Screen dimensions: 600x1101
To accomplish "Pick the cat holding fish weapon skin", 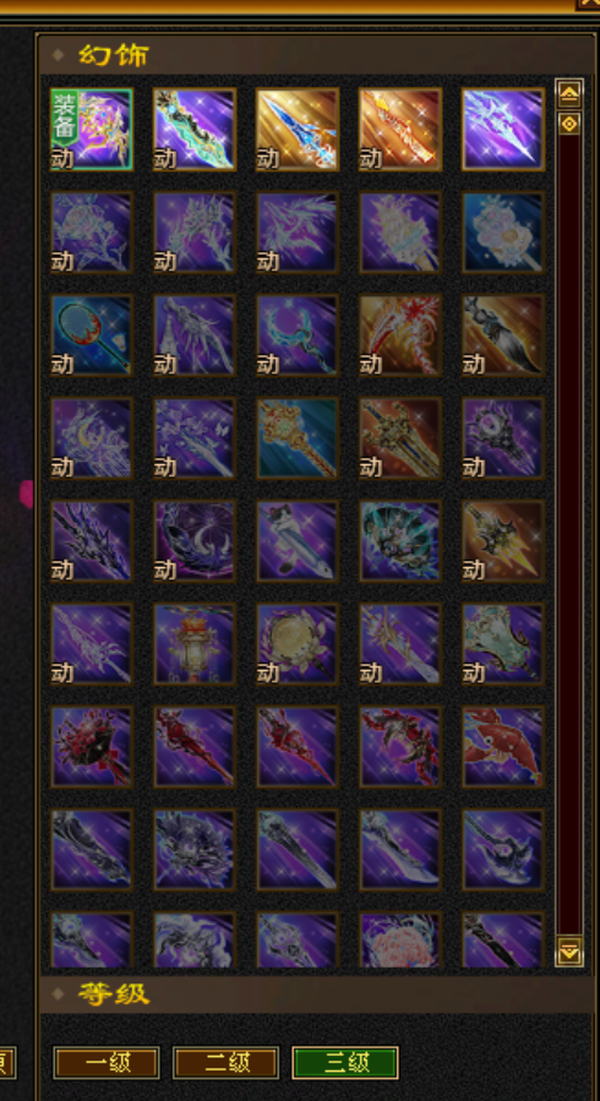I will click(297, 541).
